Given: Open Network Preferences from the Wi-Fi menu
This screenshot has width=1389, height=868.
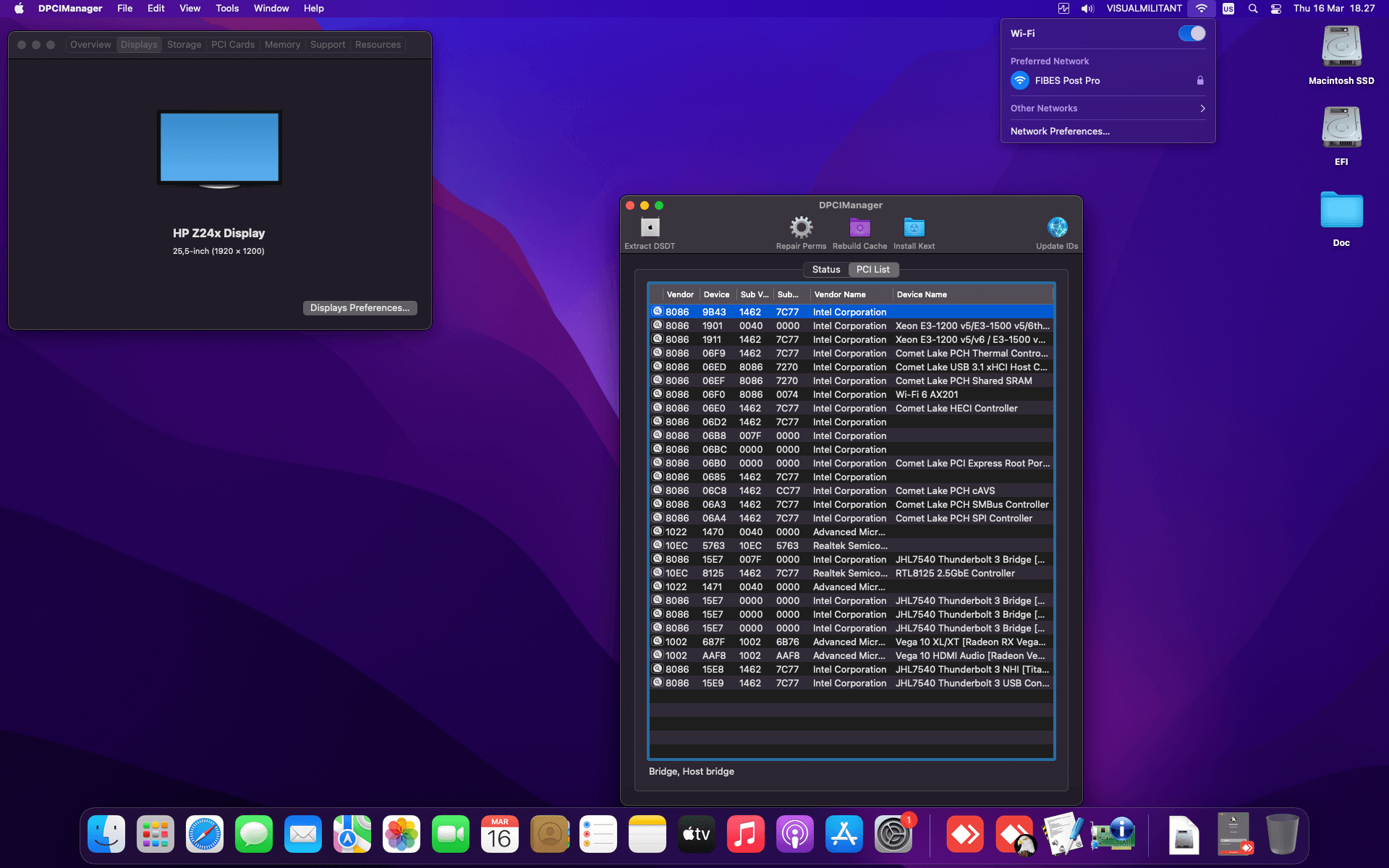Looking at the screenshot, I should (x=1059, y=131).
